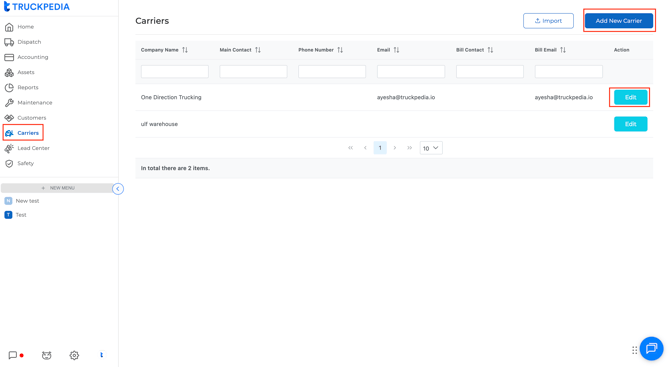Image resolution: width=670 pixels, height=367 pixels.
Task: Select Customers menu item
Action: point(32,118)
